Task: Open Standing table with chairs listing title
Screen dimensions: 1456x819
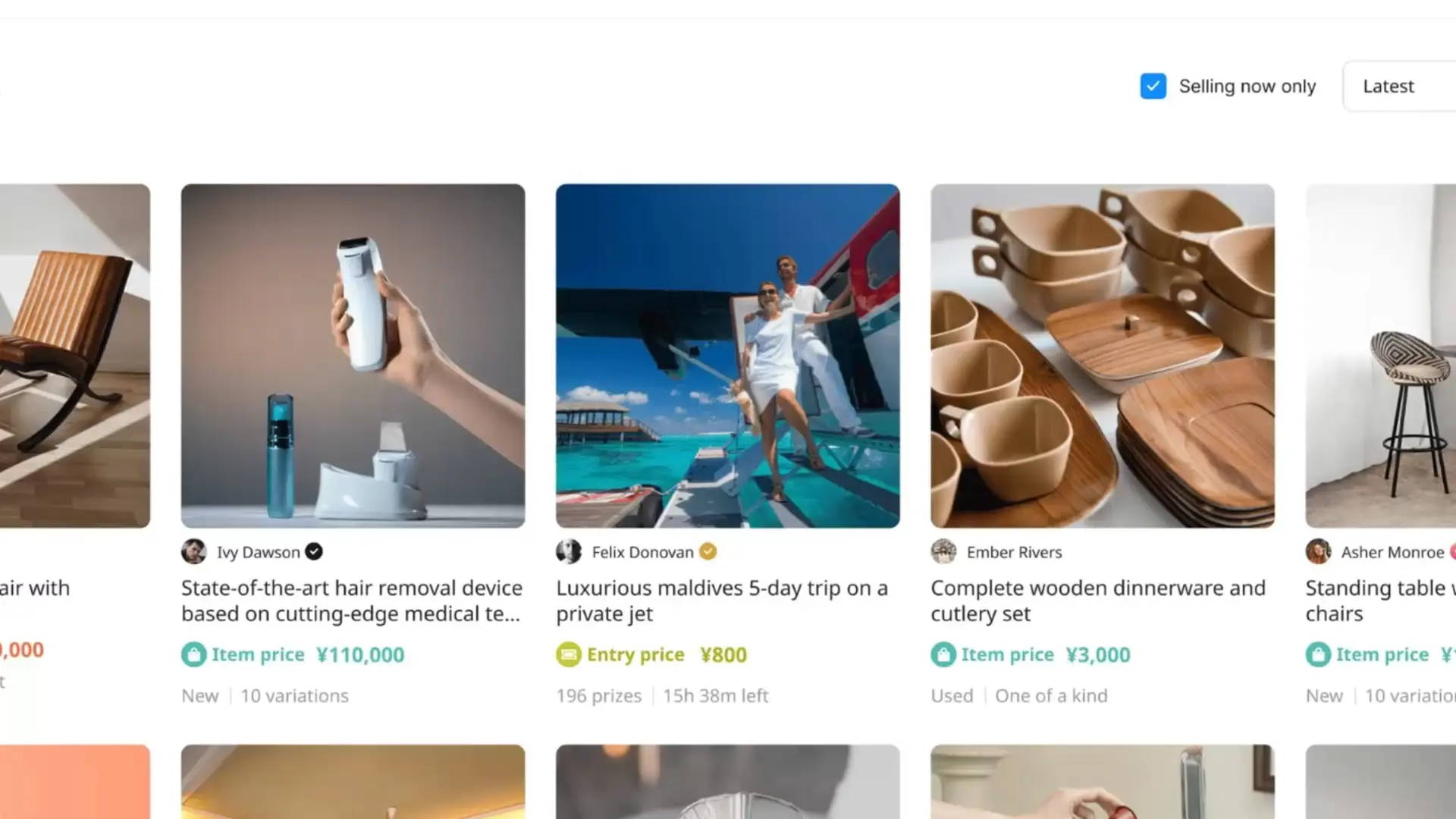Action: click(1380, 601)
